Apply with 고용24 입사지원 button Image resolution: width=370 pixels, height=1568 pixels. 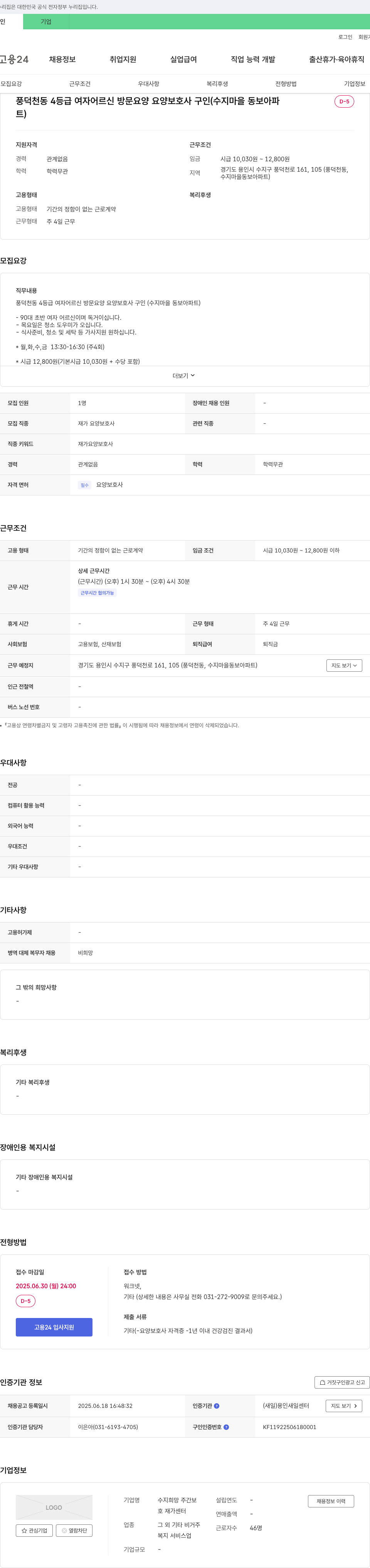point(54,1327)
